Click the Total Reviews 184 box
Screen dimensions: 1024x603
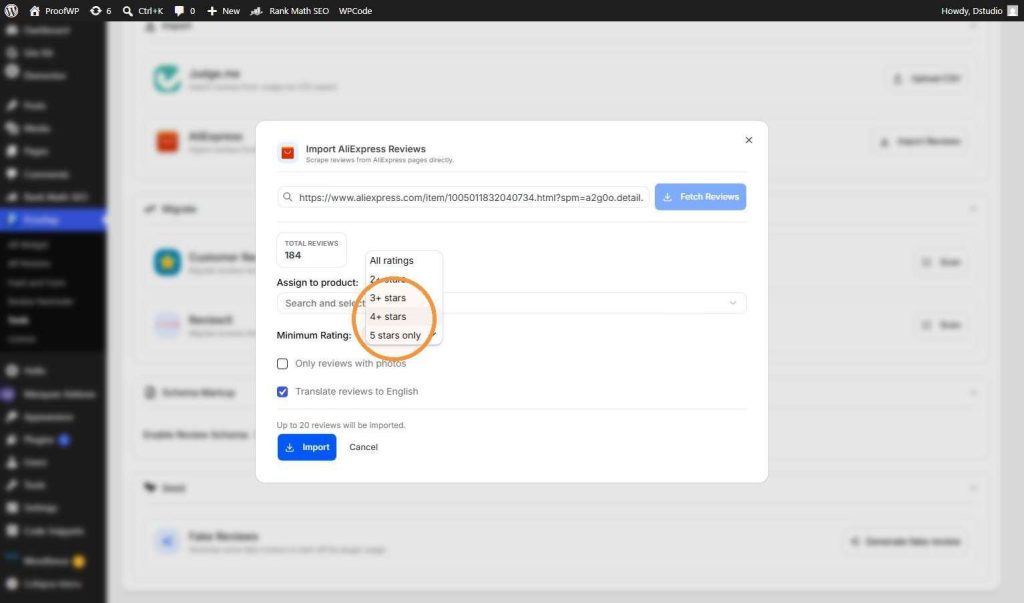[x=312, y=250]
